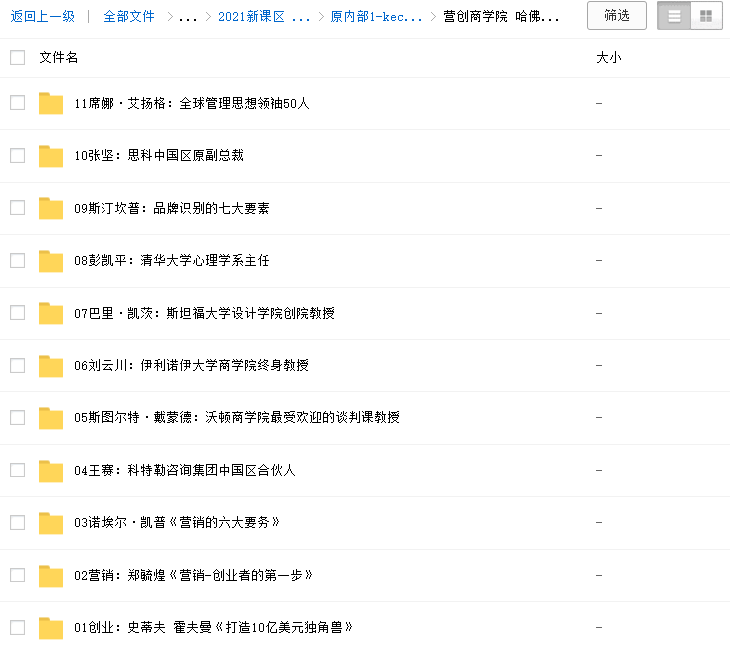
Task: Open 全部文件 breadcrumb link
Action: click(129, 17)
